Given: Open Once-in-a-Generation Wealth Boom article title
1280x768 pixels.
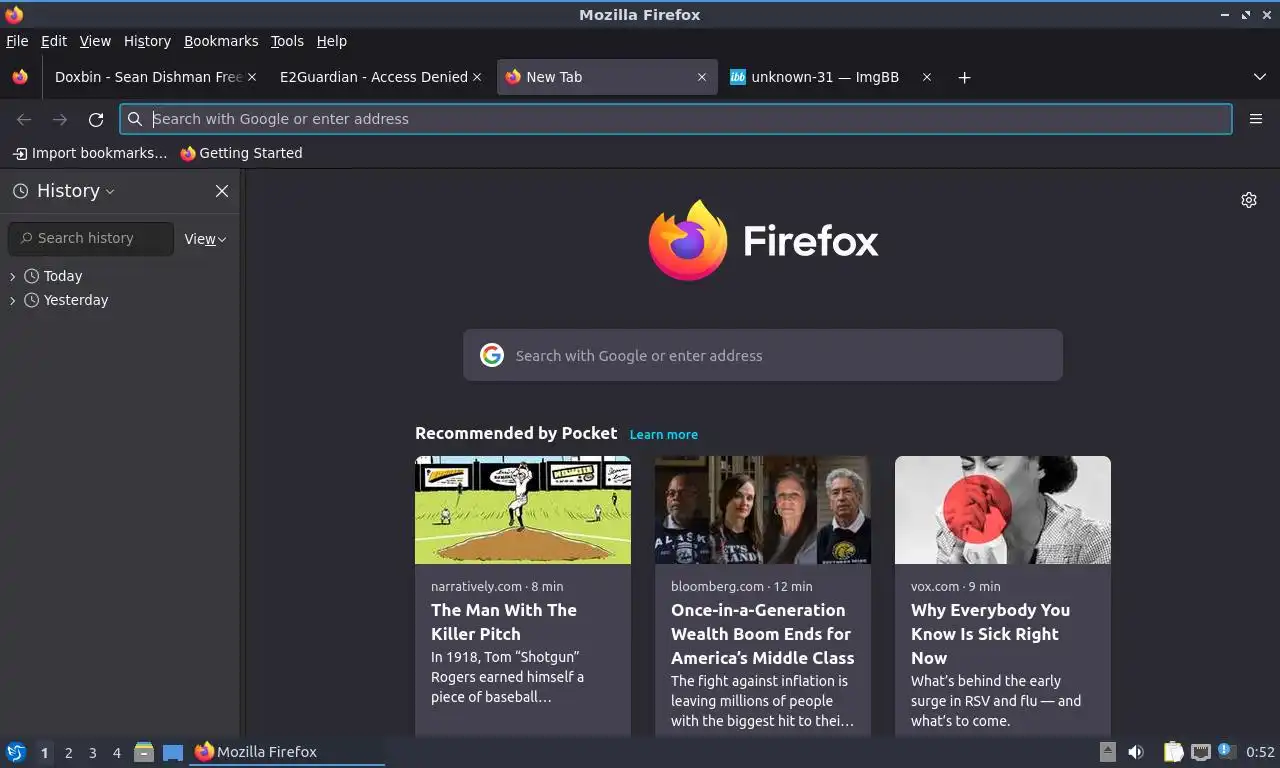Looking at the screenshot, I should click(762, 634).
